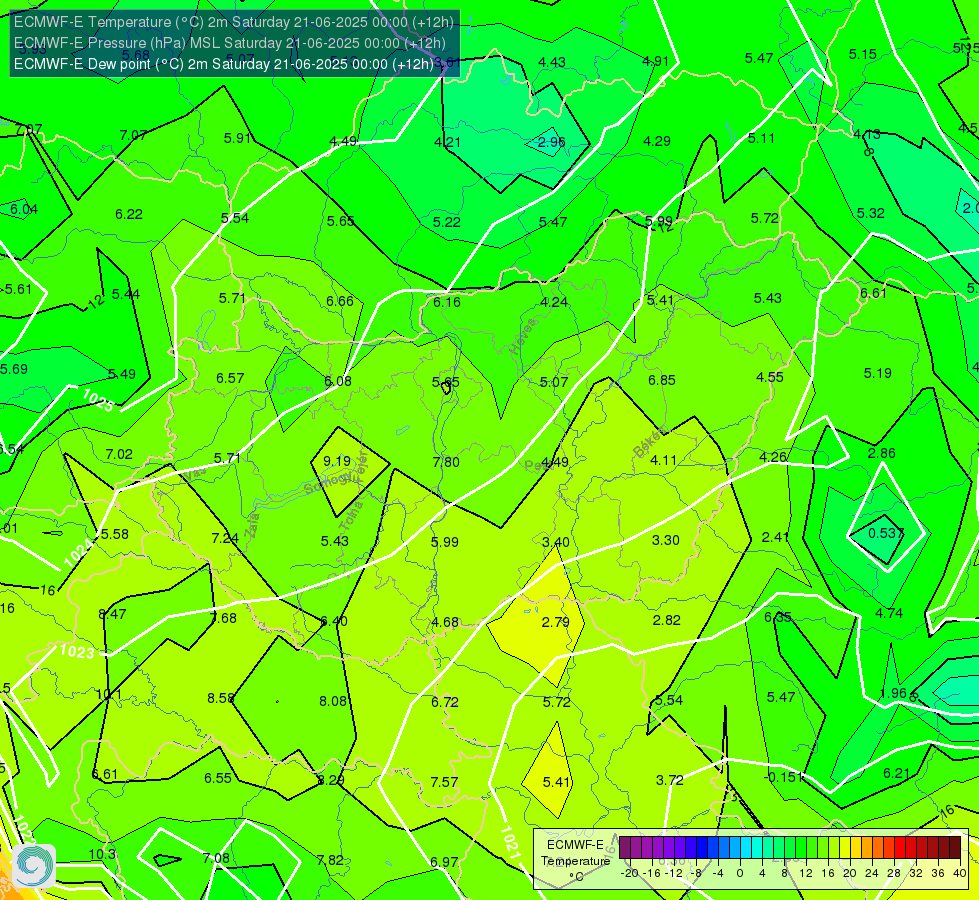
Task: Click the map value 7.57
Action: [x=443, y=782]
